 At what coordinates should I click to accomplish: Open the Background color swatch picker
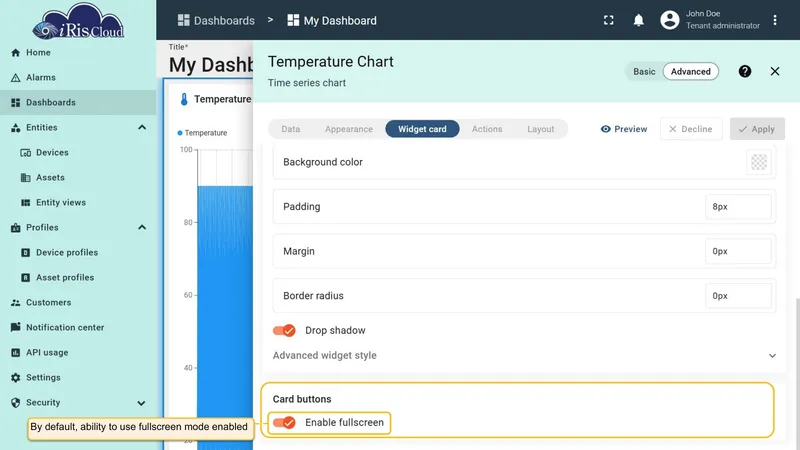[759, 162]
